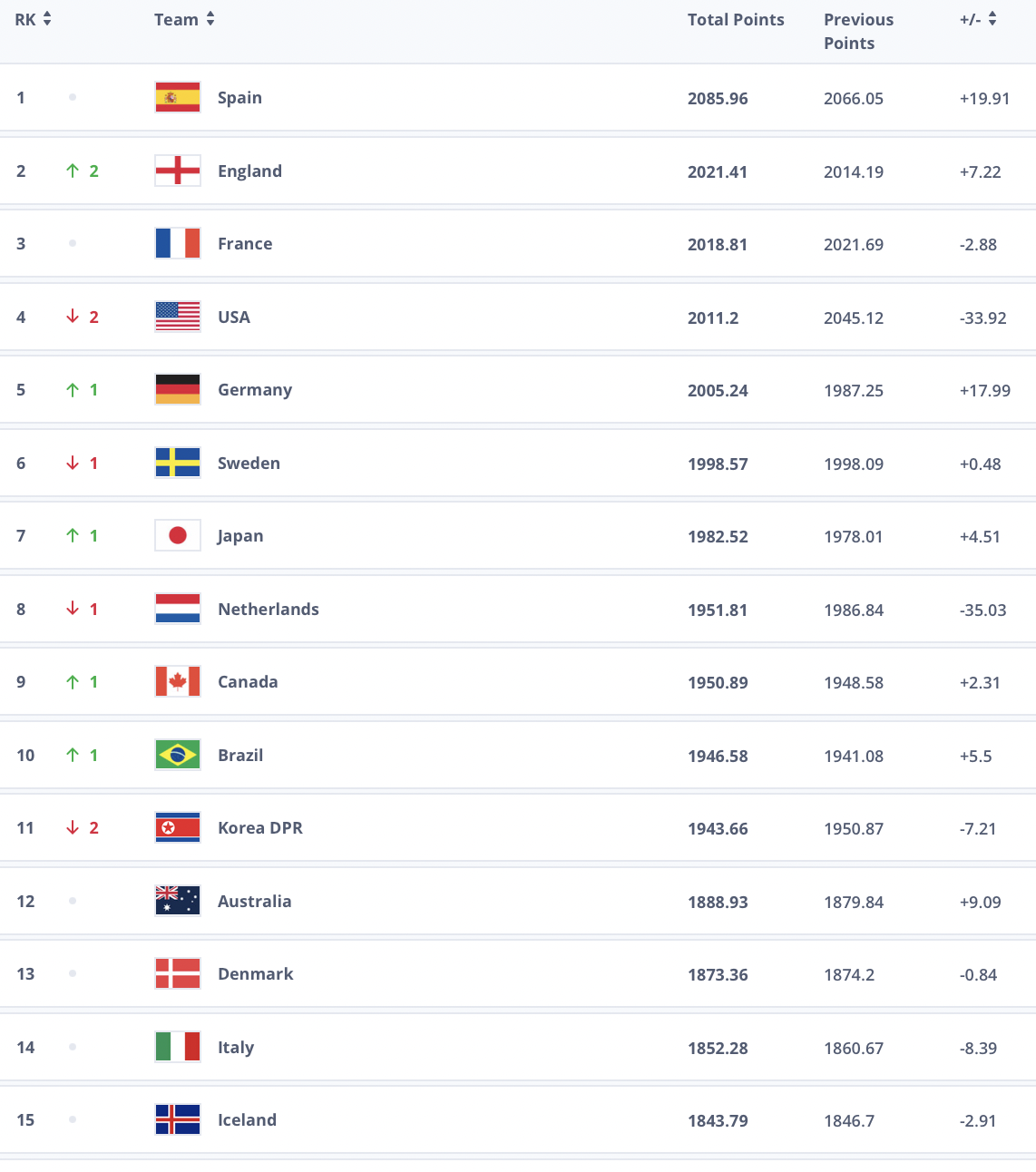Click the Previous Points column header
1036x1172 pixels.
tap(858, 32)
